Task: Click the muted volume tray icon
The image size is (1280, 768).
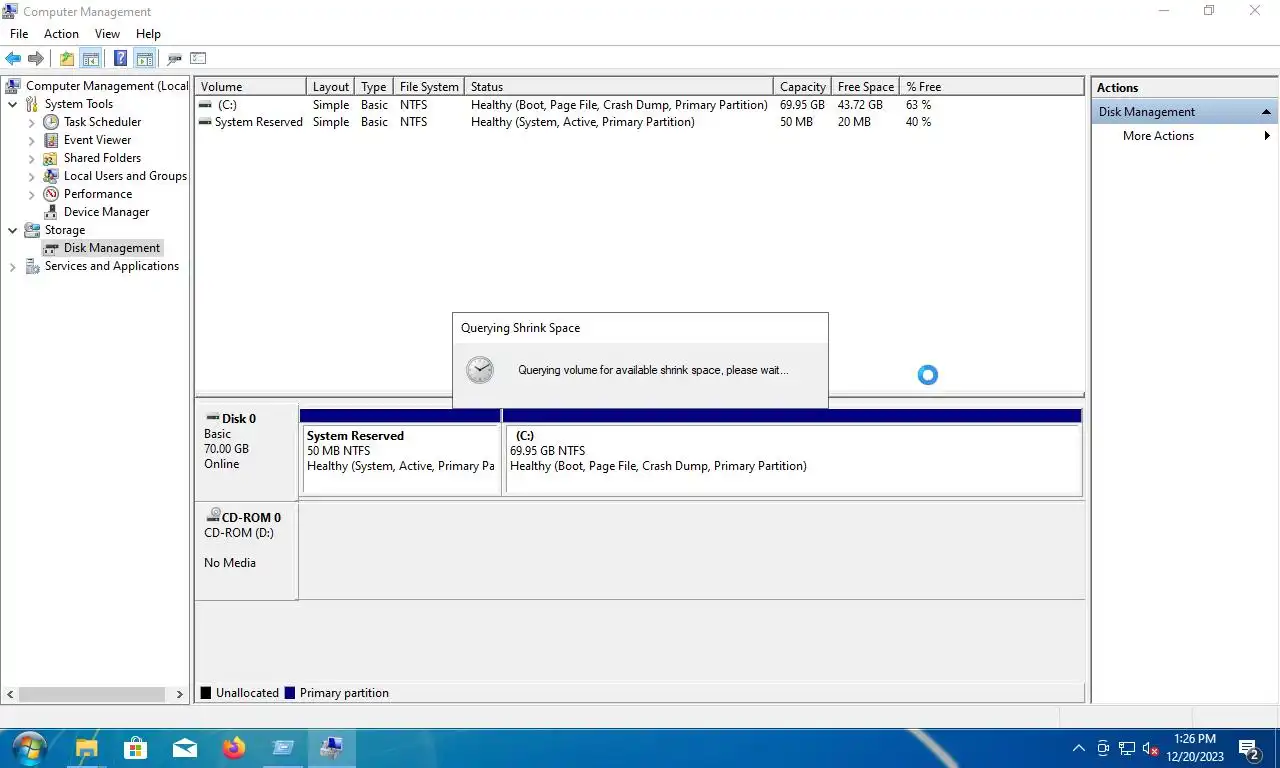Action: pos(1151,748)
